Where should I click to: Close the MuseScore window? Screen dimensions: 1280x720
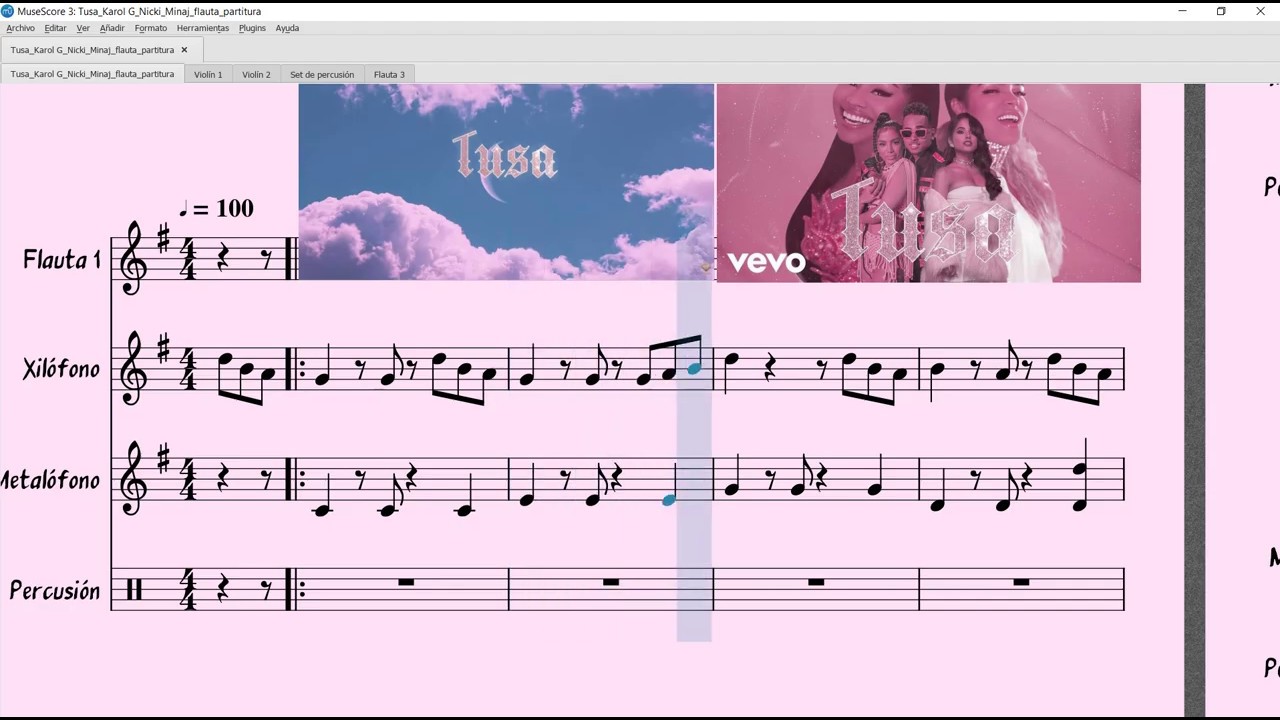click(1260, 11)
